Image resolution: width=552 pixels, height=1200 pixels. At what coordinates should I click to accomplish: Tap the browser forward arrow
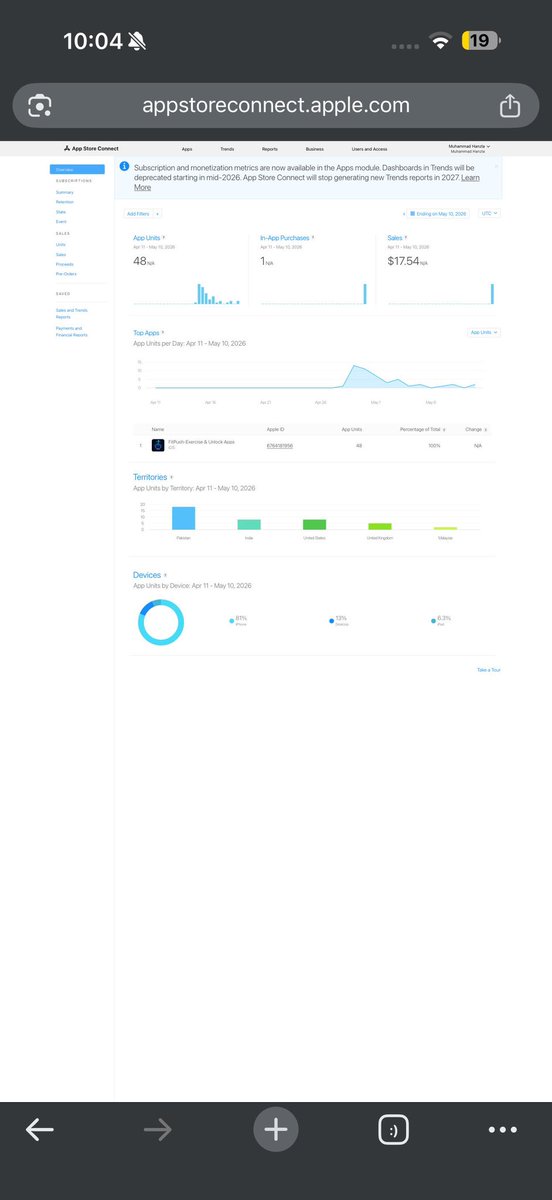(158, 1129)
